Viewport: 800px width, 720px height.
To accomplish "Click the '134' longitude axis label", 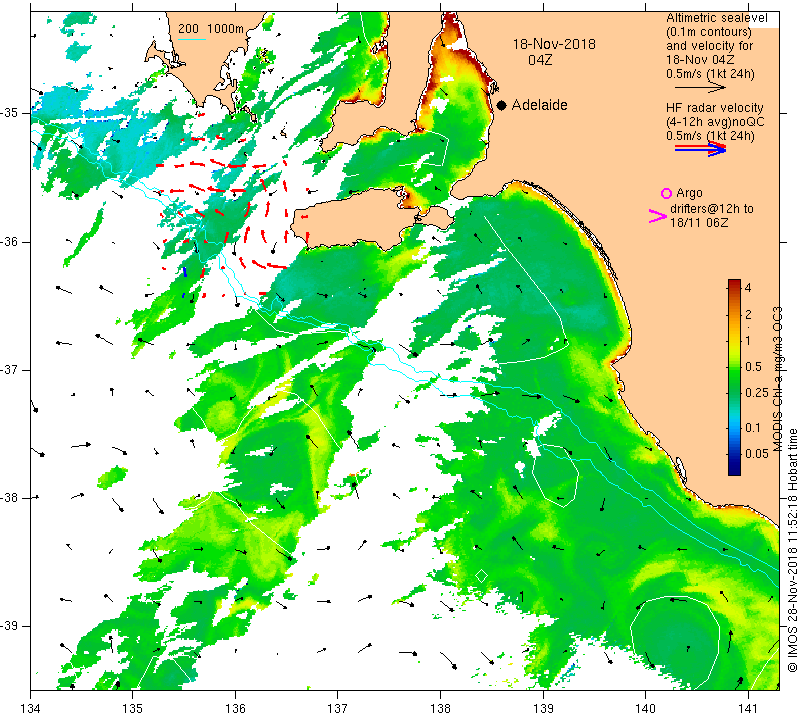I will [x=31, y=708].
